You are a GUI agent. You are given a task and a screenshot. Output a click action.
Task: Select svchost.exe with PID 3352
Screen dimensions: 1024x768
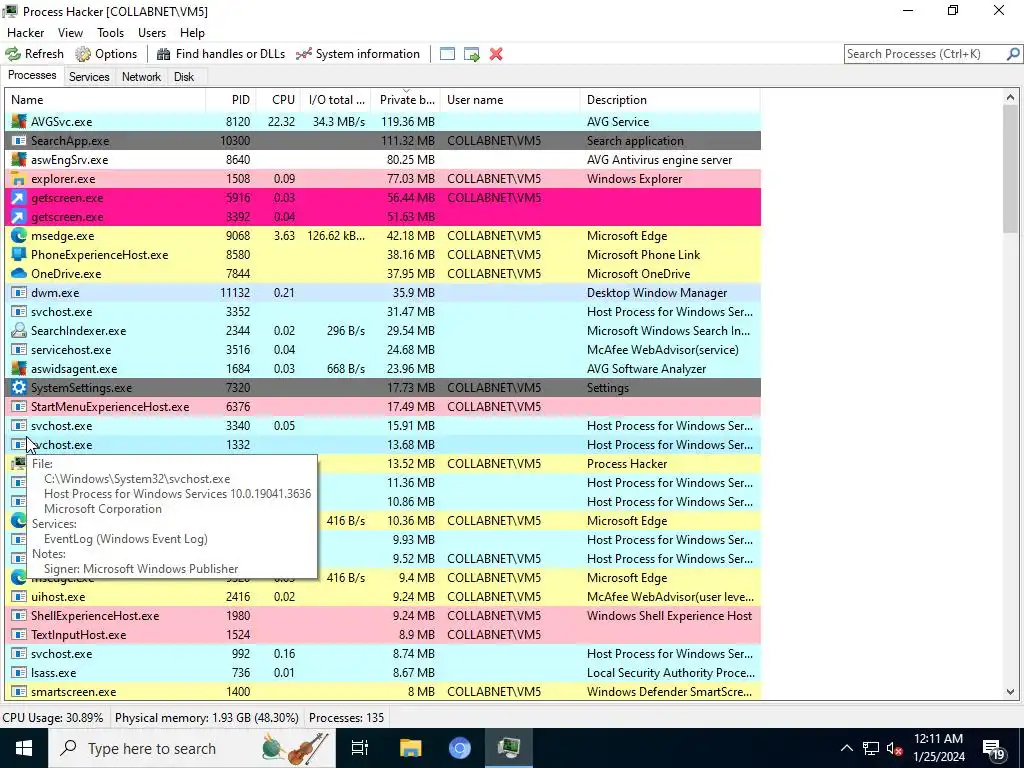(383, 312)
